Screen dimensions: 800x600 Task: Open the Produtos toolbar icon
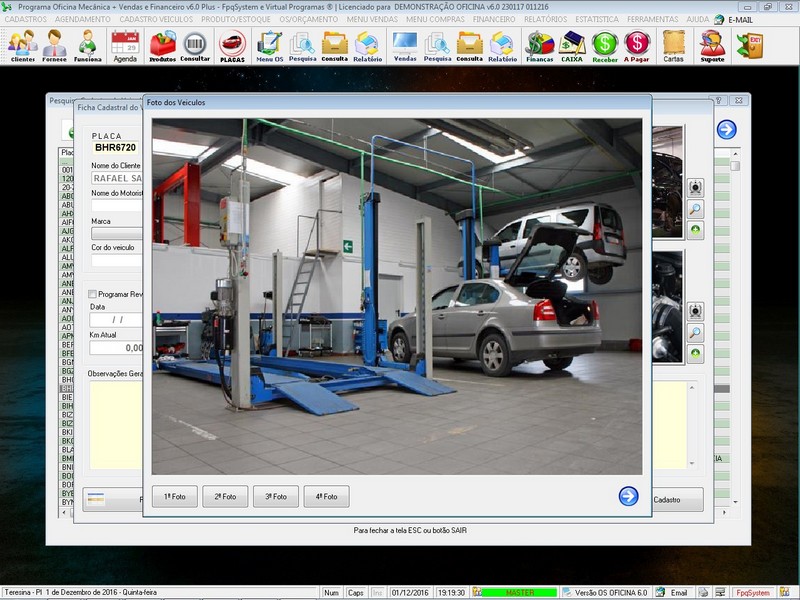162,46
